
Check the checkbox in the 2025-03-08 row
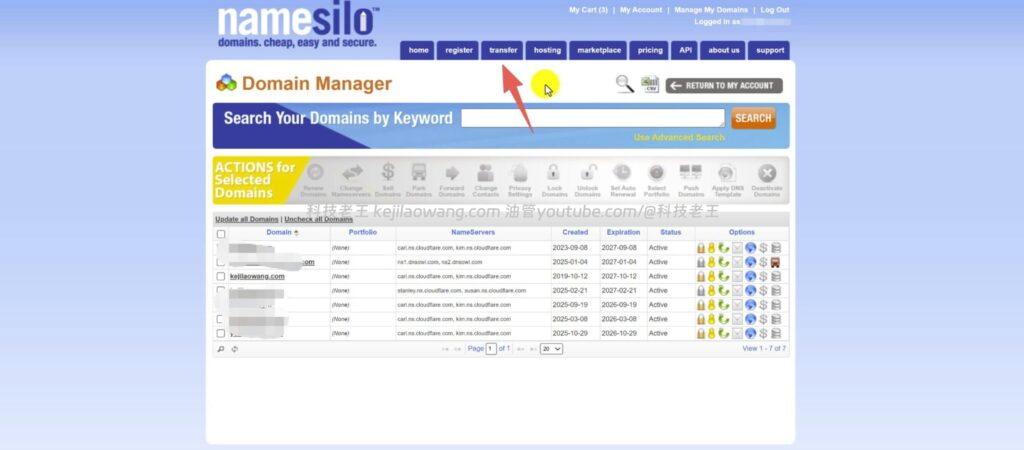click(x=221, y=319)
